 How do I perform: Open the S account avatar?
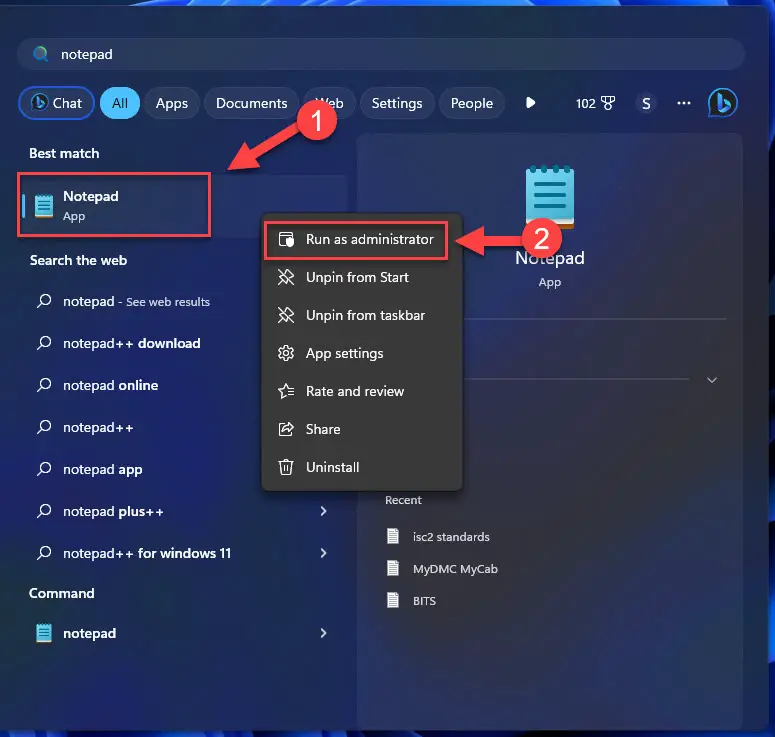[x=646, y=103]
